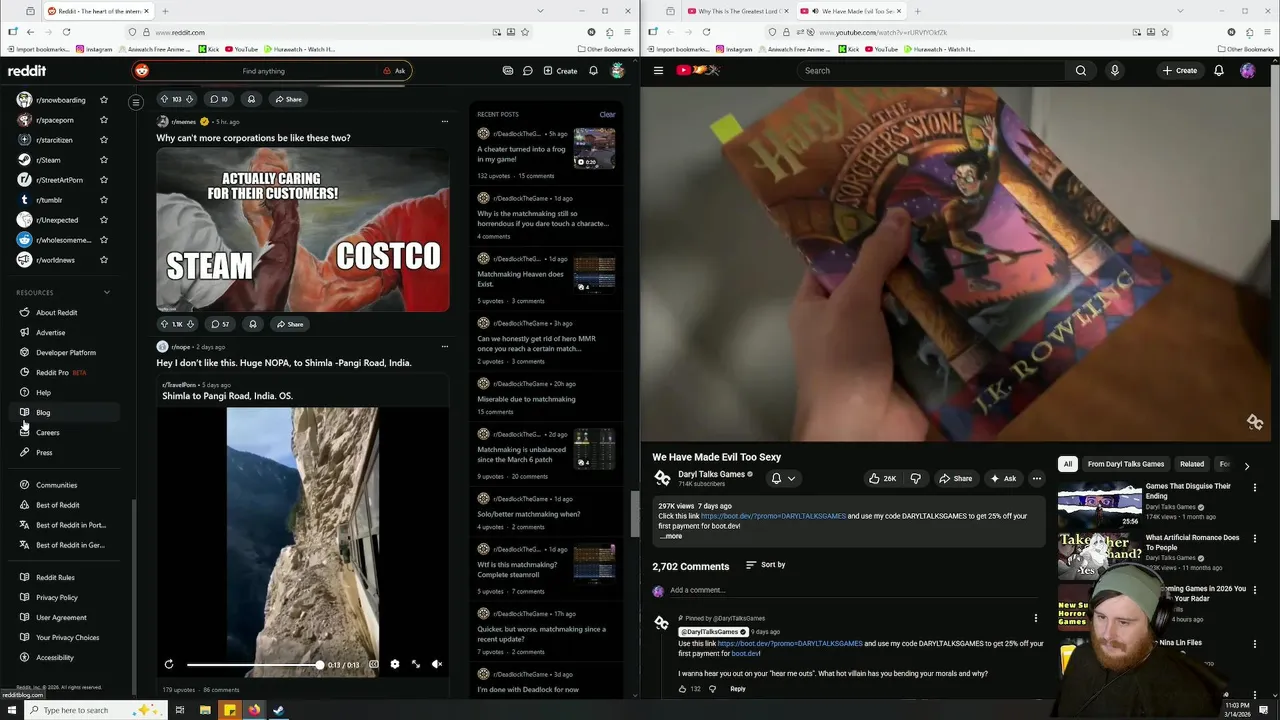Click the Ask button in Reddit search
The height and width of the screenshot is (720, 1280).
coord(394,71)
